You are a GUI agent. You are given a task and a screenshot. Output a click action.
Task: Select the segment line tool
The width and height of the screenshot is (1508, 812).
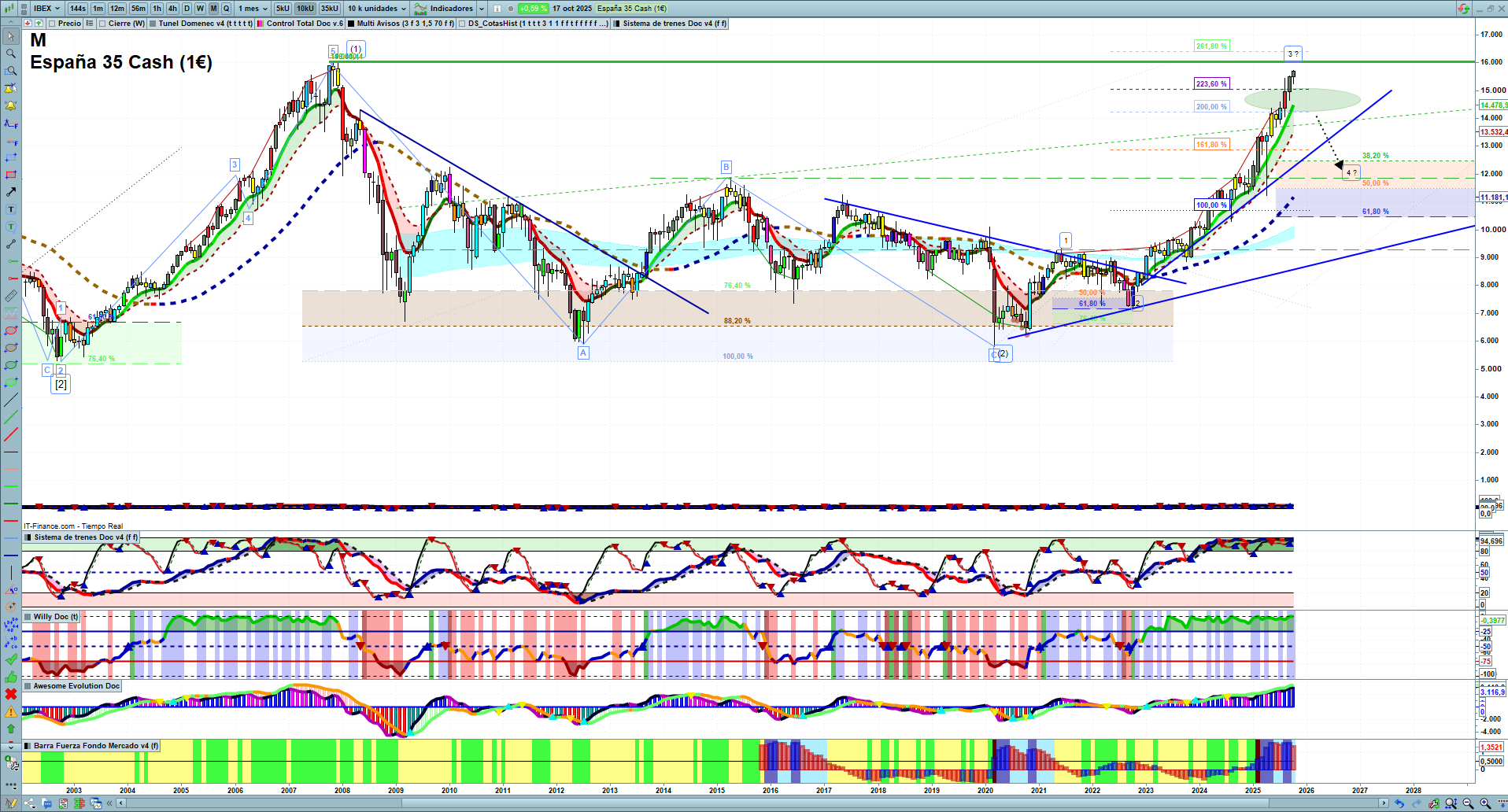point(11,244)
